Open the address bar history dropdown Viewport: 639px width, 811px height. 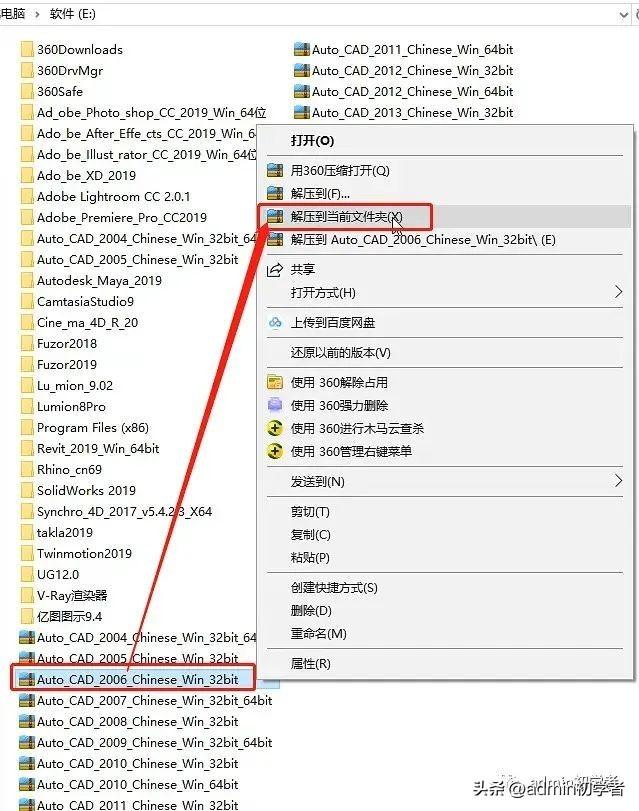coord(624,14)
